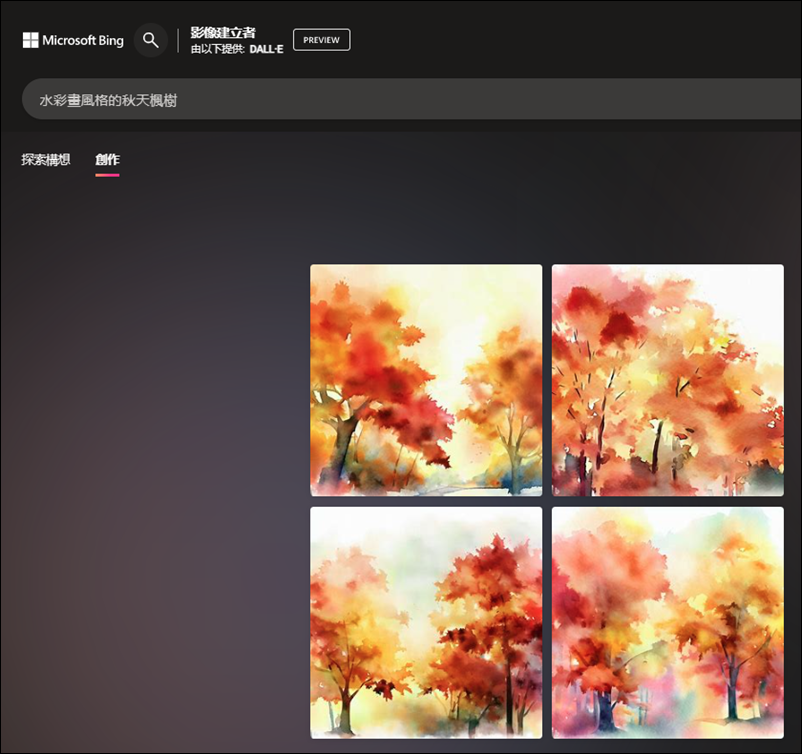Open the top-left maple painting thumbnail
Image resolution: width=802 pixels, height=754 pixels.
tap(426, 380)
